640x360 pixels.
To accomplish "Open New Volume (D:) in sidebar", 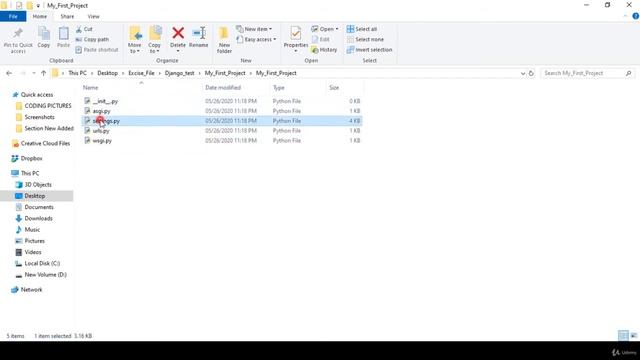I will pyautogui.click(x=45, y=275).
